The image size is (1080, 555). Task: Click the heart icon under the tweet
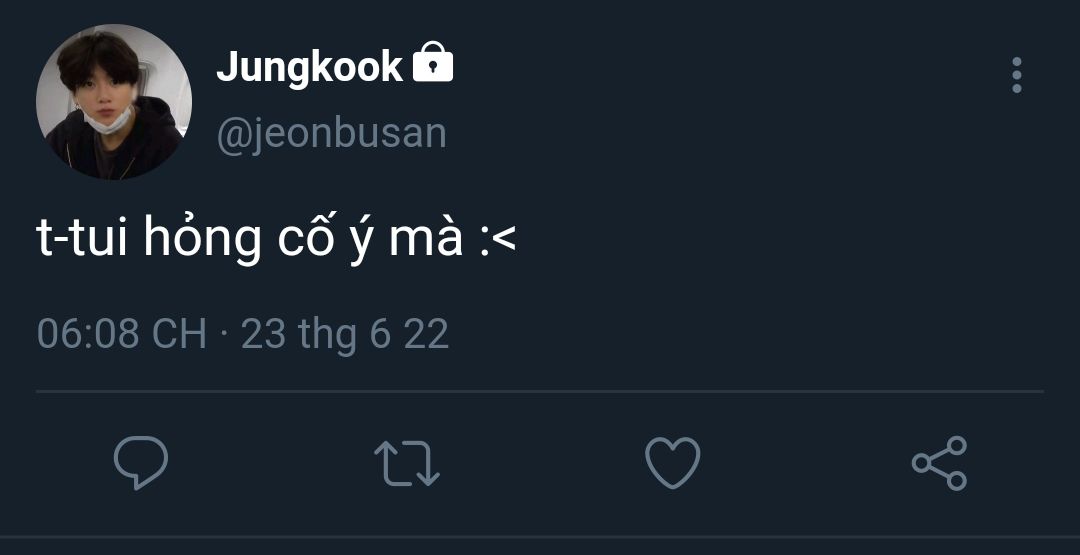[x=672, y=463]
